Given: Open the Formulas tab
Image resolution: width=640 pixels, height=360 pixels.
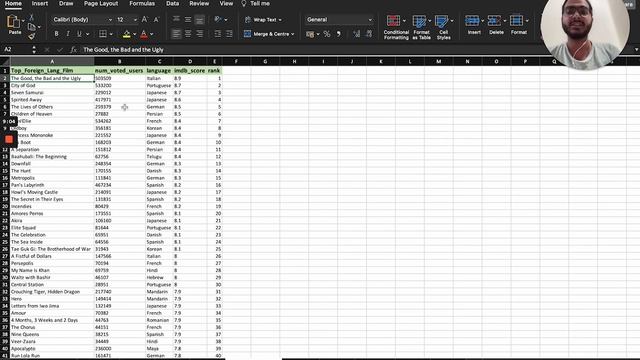Looking at the screenshot, I should 142,4.
